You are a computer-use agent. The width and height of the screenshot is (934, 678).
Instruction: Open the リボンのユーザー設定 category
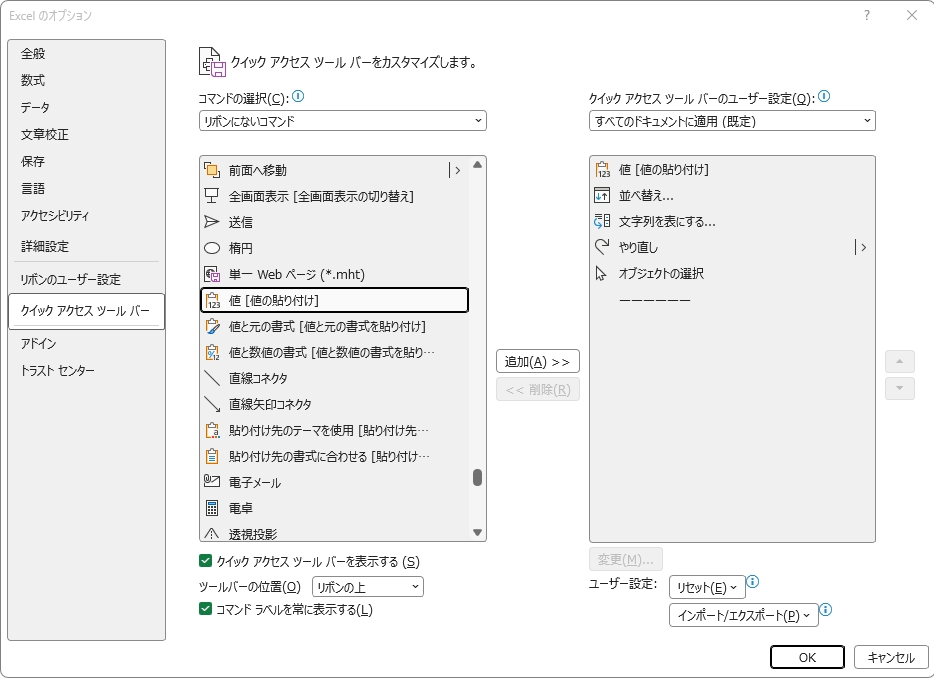click(x=70, y=279)
